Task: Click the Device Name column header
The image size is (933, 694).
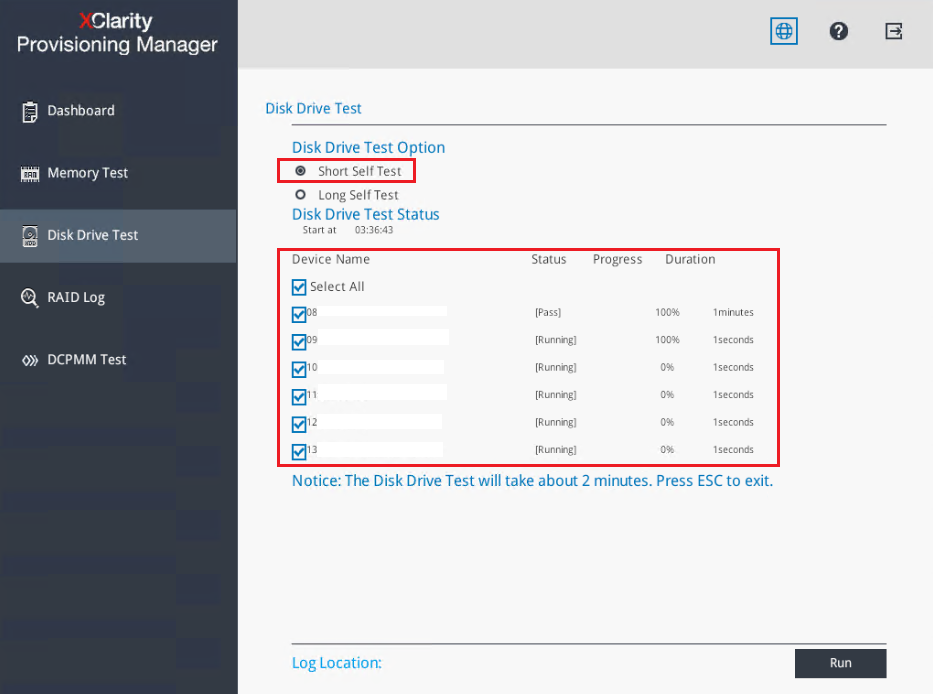Action: 331,260
